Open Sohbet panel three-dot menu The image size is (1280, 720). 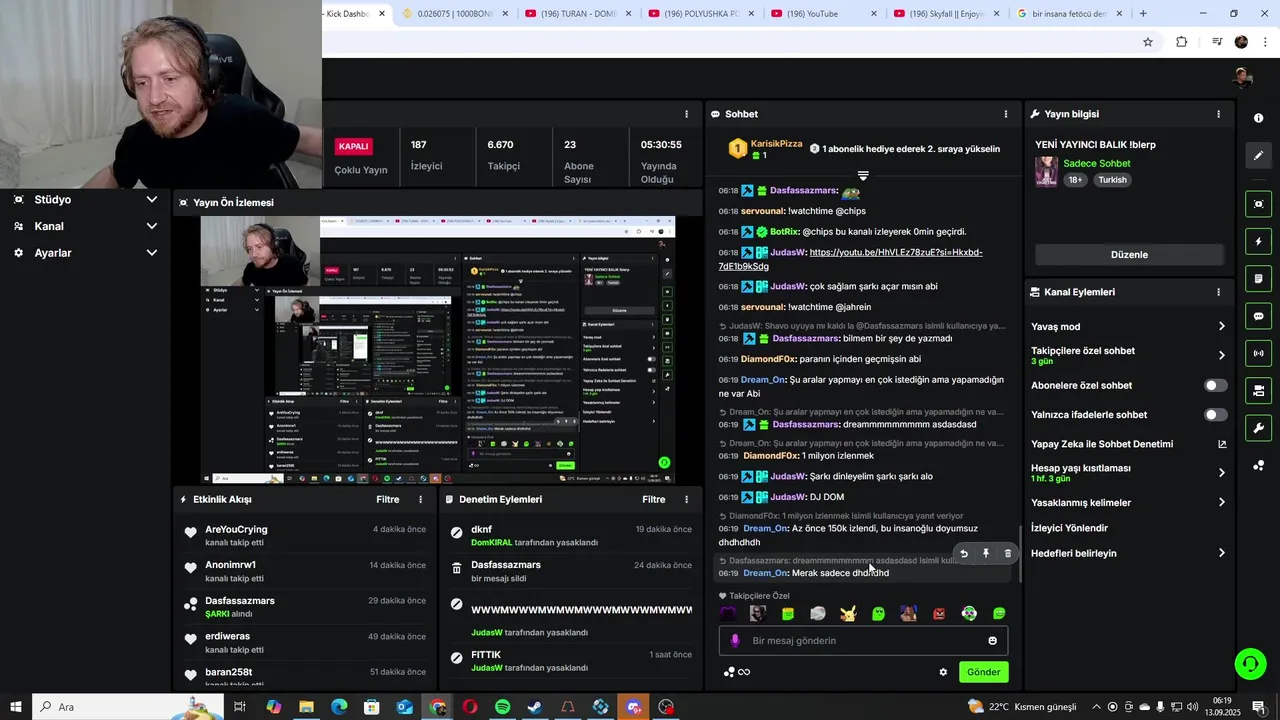[x=1006, y=114]
